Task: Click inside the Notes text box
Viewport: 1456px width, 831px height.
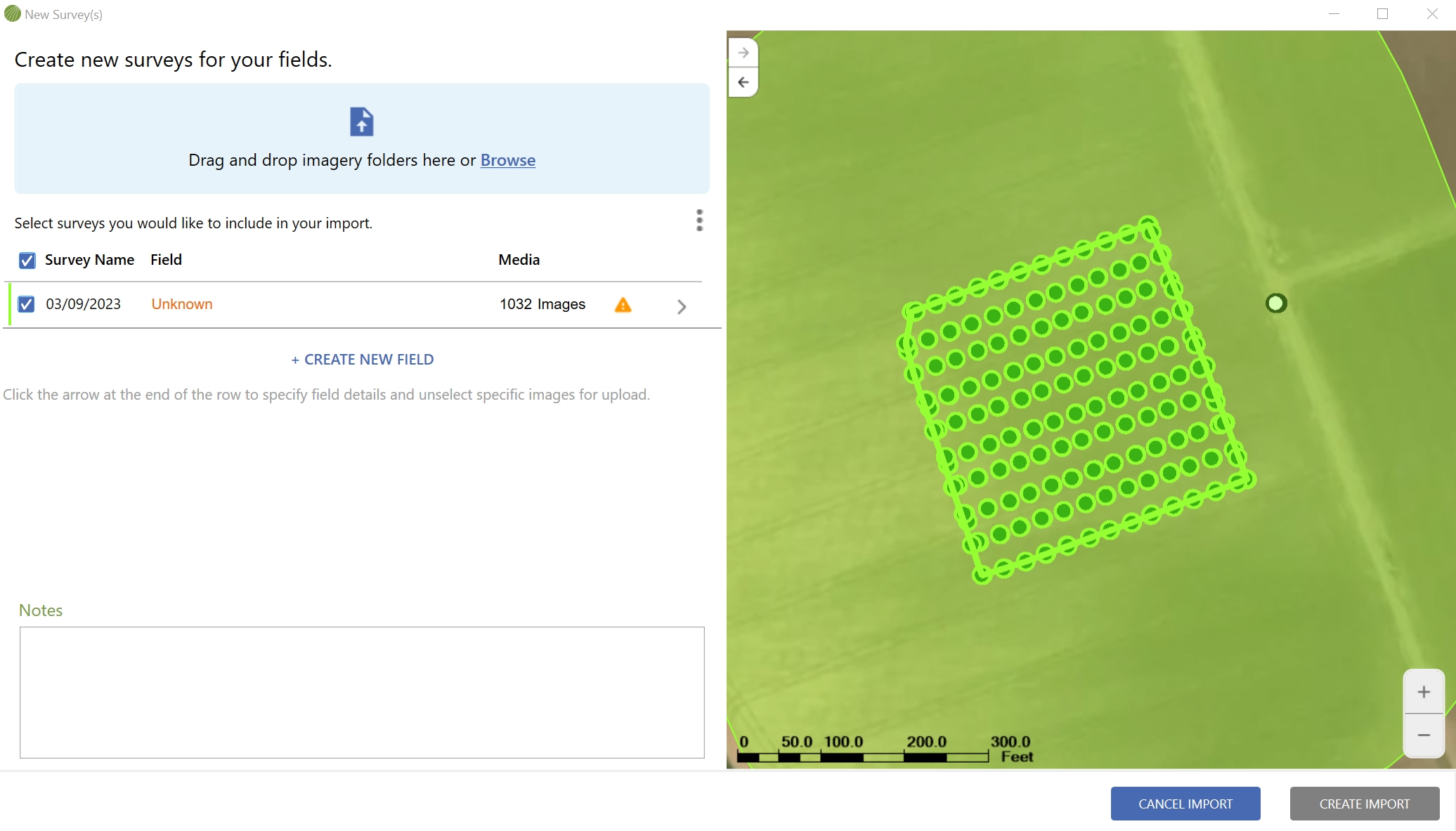Action: (x=362, y=692)
